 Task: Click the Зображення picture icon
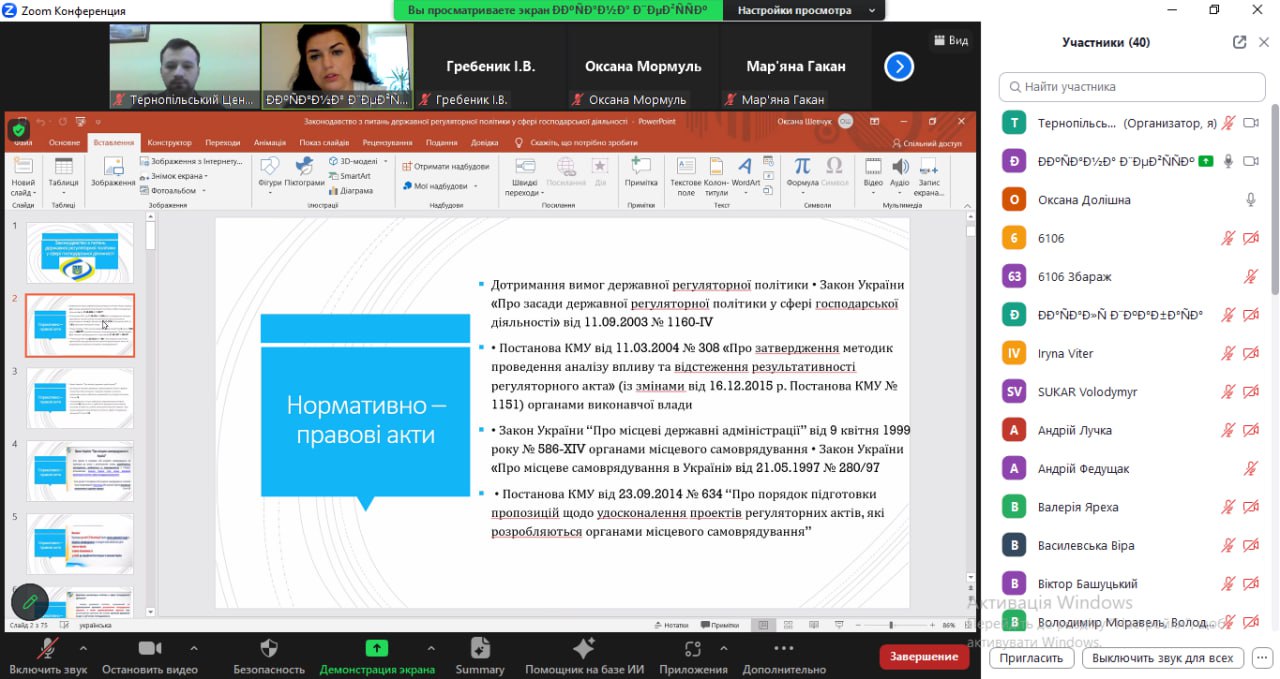[112, 168]
